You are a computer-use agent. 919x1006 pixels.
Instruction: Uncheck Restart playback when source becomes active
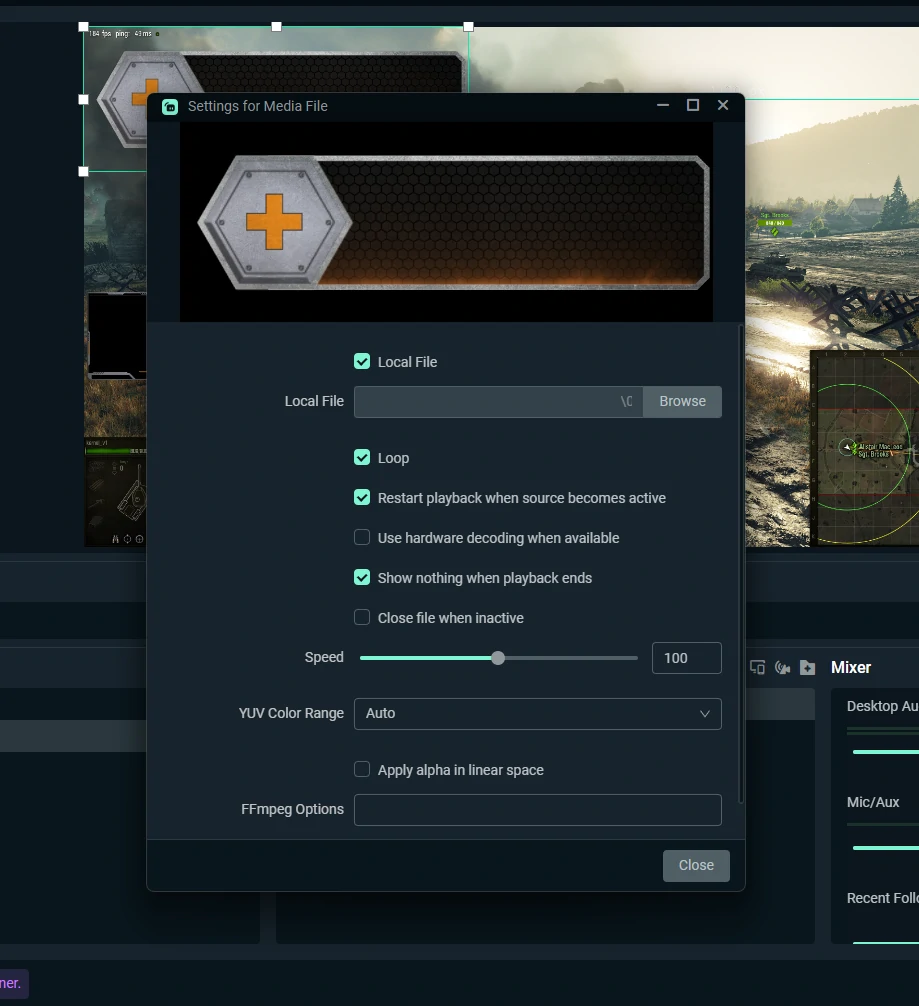point(361,497)
